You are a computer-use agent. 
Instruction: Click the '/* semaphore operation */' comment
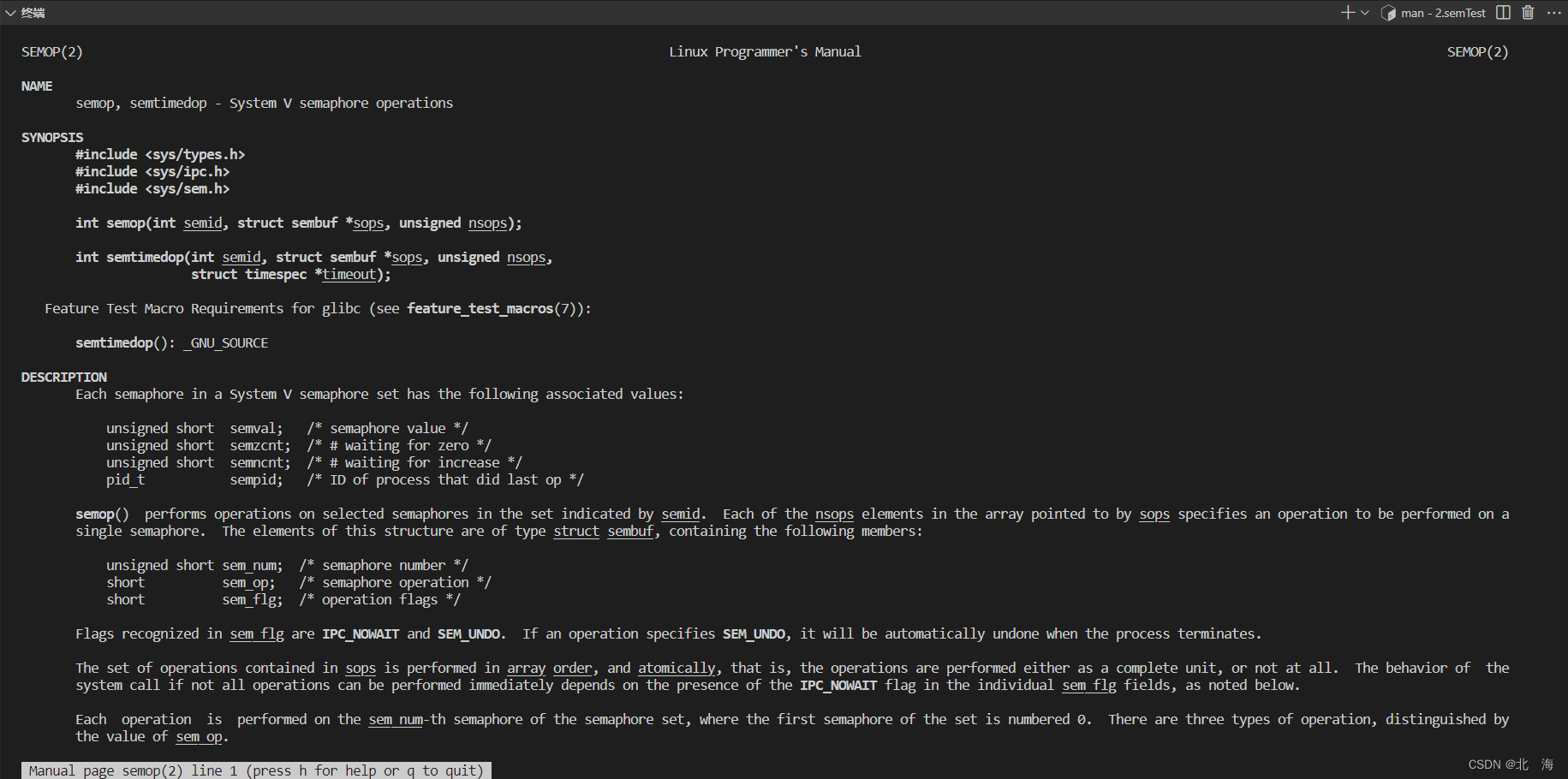tap(396, 583)
